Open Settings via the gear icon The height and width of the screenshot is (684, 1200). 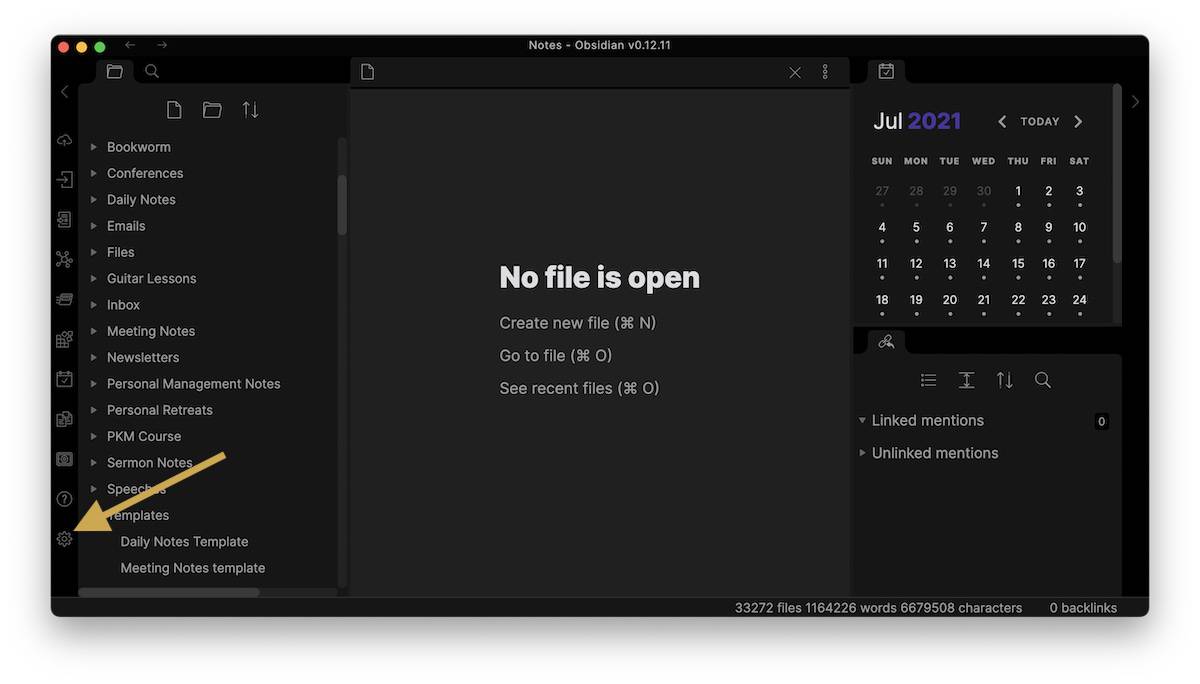coord(64,539)
